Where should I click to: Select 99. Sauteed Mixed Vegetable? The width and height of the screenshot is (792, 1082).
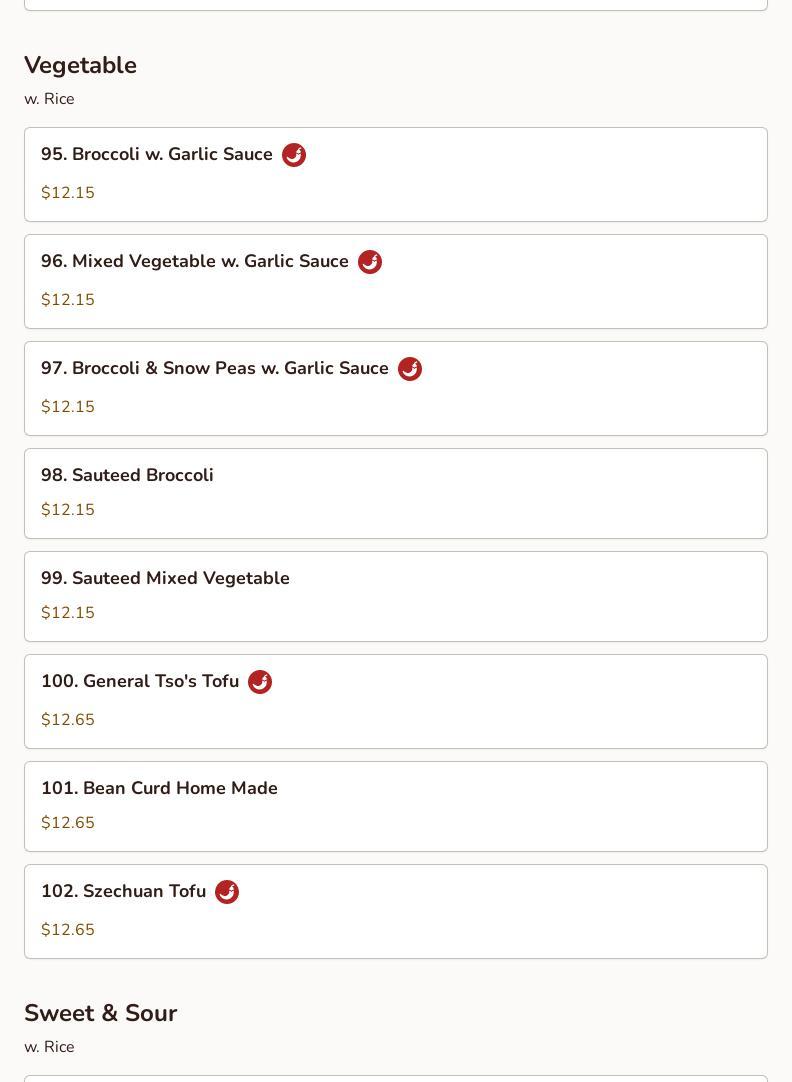coord(396,596)
